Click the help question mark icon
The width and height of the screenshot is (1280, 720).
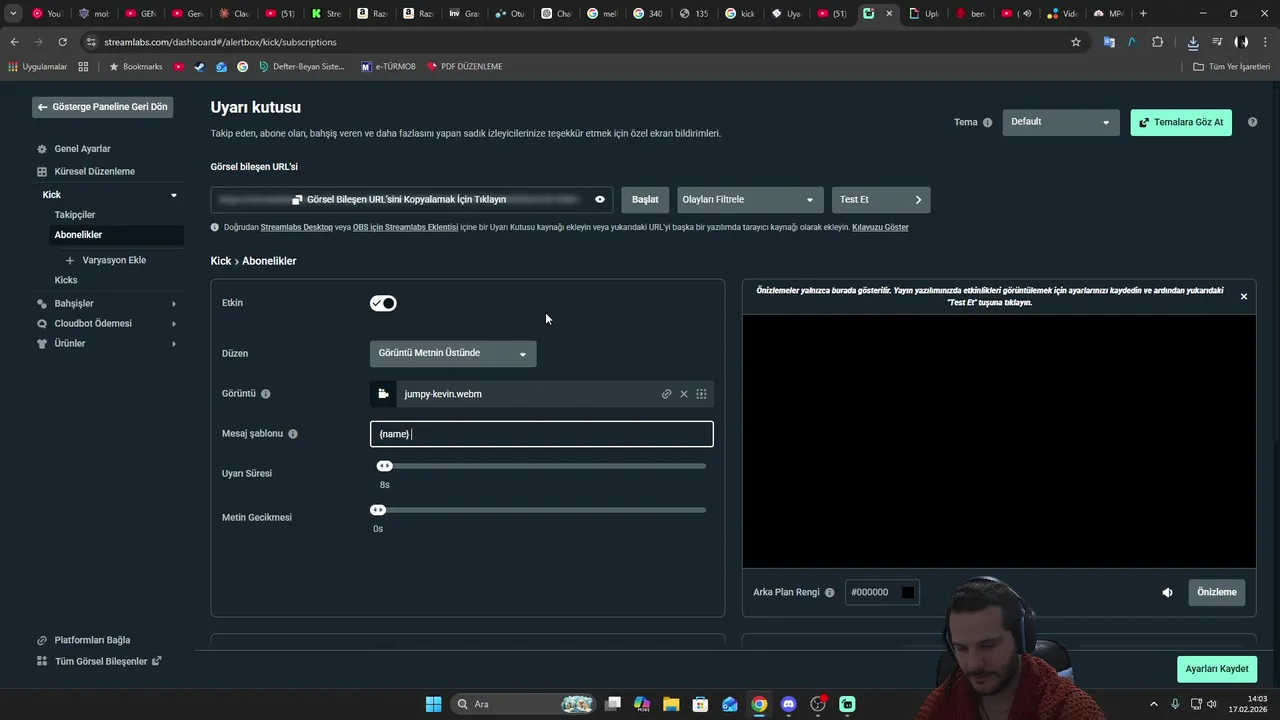click(x=1252, y=122)
